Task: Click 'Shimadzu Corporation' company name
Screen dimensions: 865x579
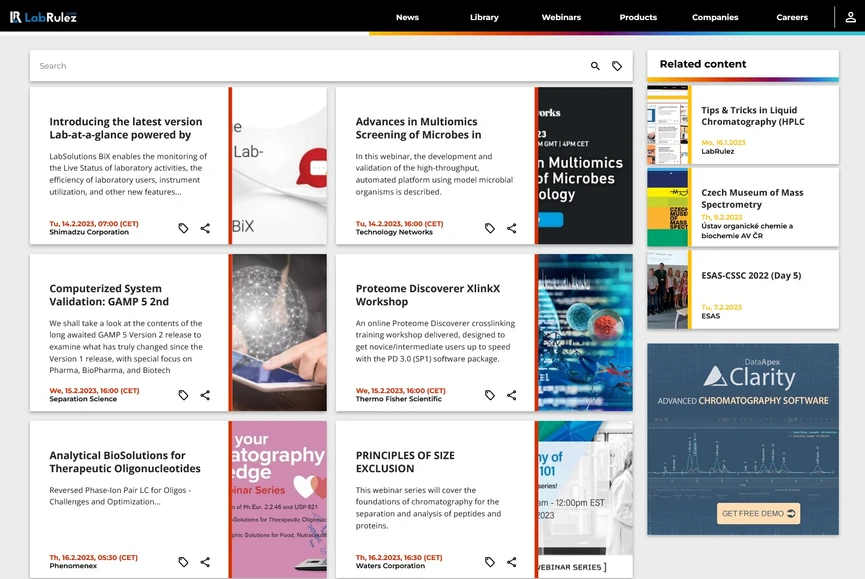Action: [89, 232]
